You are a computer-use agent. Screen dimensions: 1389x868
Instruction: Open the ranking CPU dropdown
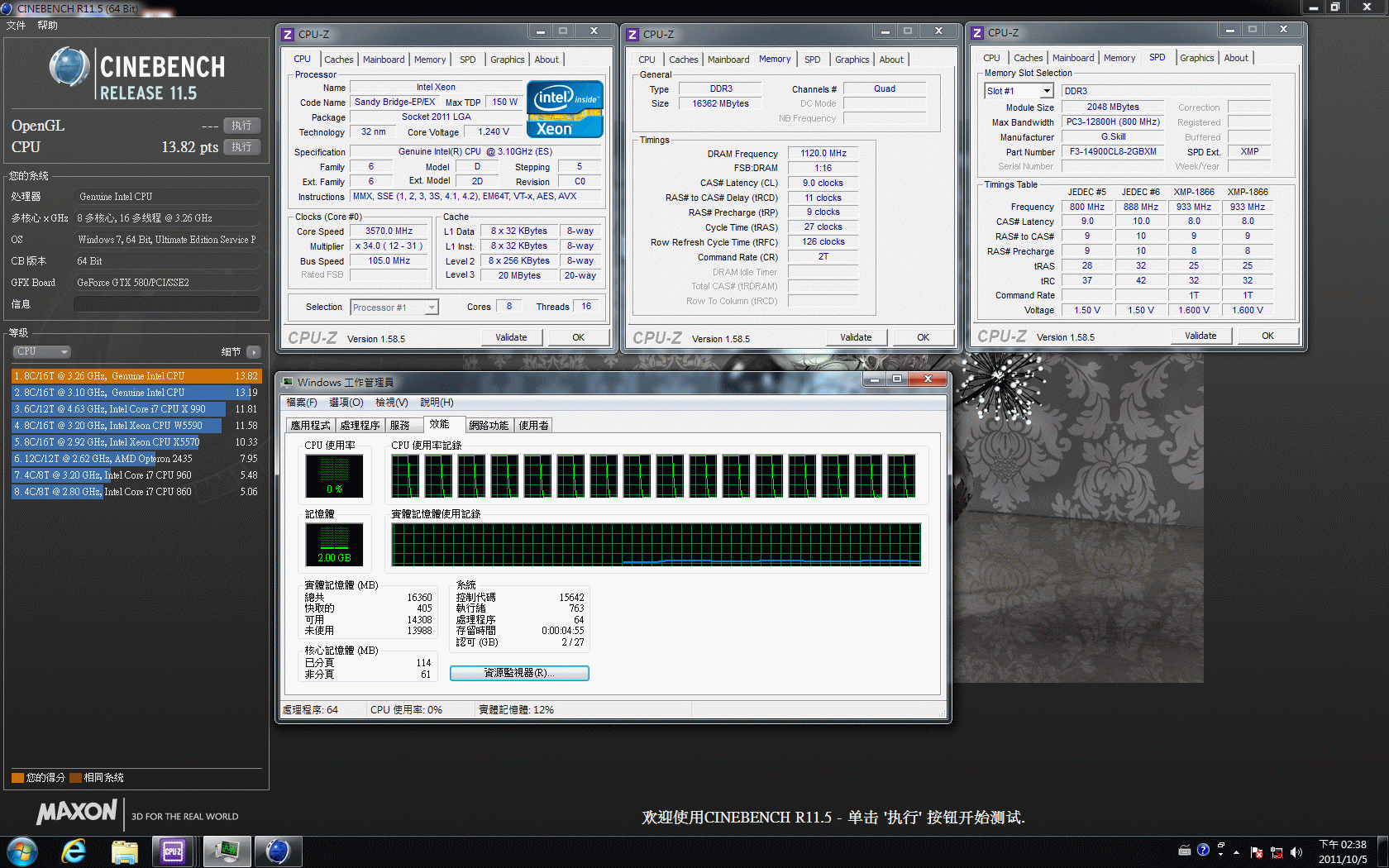(x=41, y=351)
